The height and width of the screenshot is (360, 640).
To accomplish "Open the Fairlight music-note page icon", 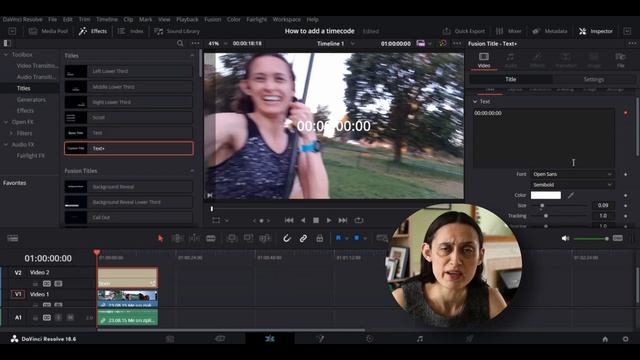I will pyautogui.click(x=420, y=339).
